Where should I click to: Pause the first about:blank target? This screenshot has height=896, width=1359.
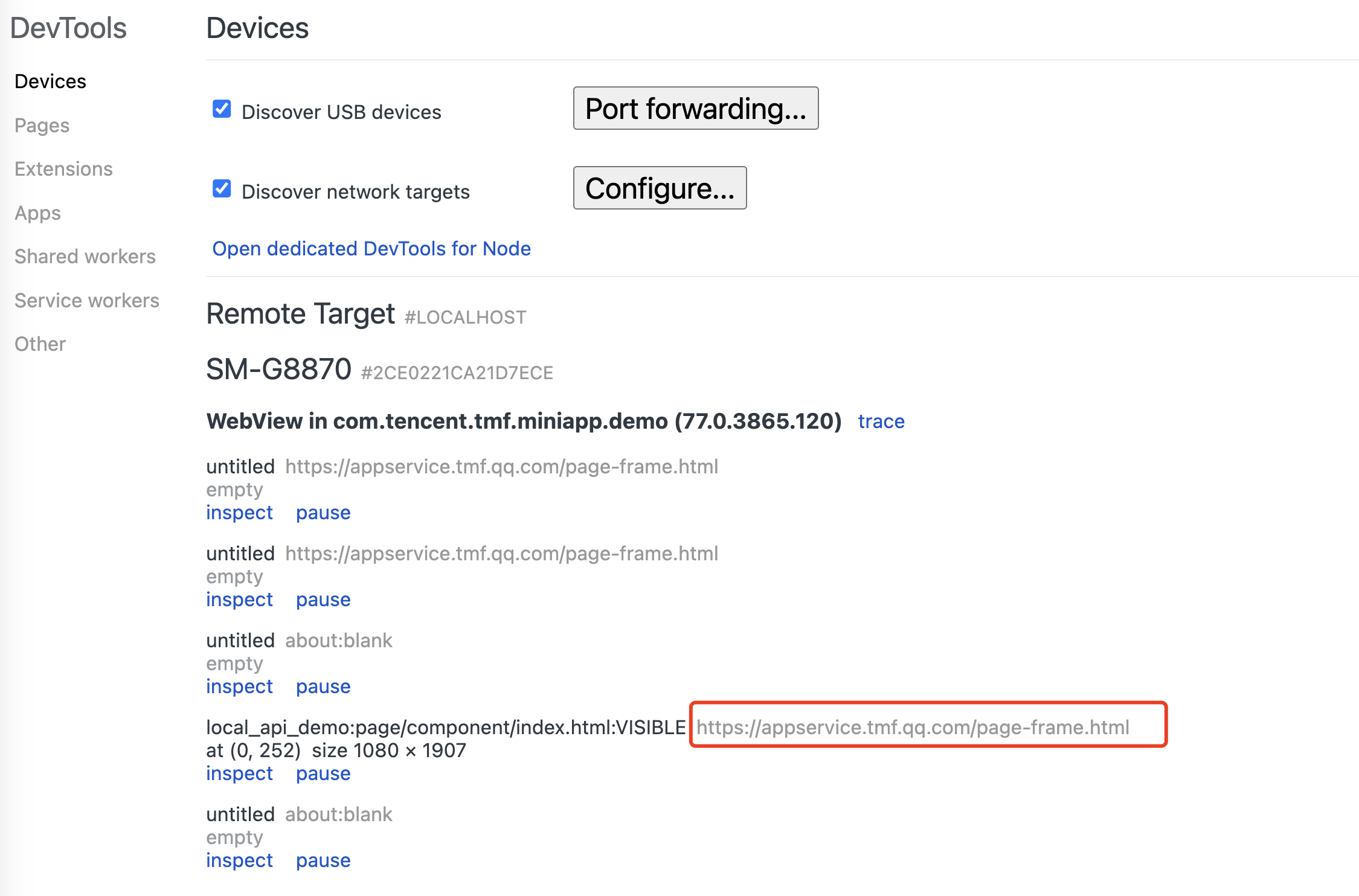[323, 686]
